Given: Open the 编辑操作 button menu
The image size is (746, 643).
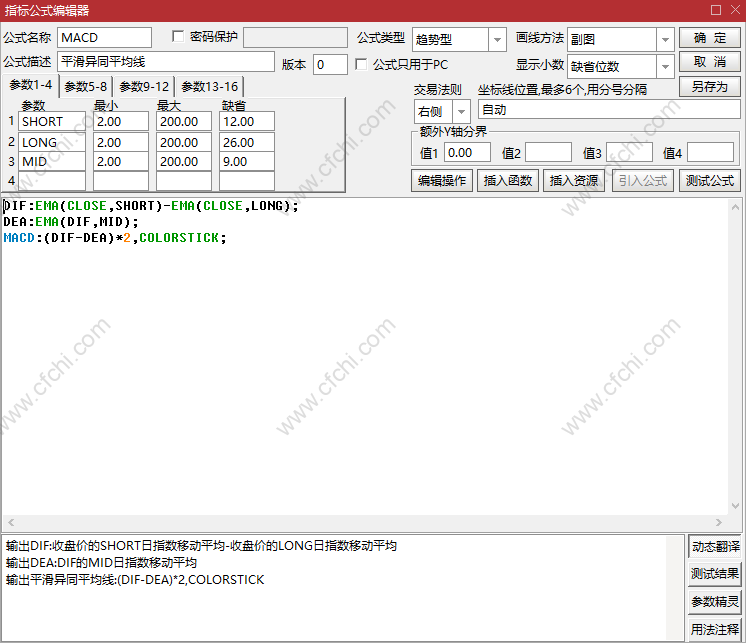Looking at the screenshot, I should point(442,181).
